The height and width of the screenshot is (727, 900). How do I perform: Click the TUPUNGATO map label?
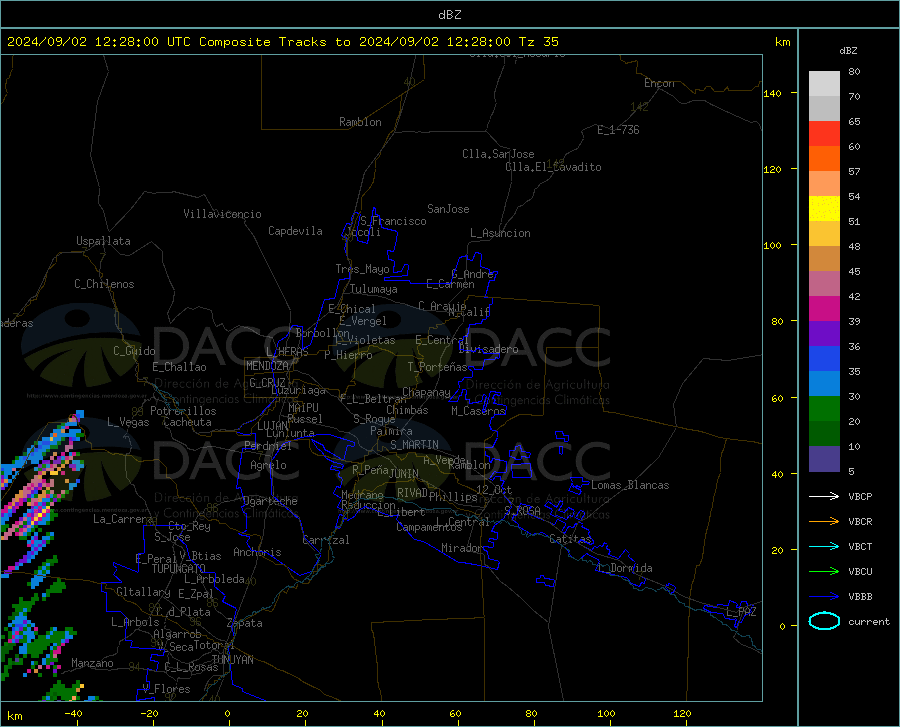pos(179,569)
